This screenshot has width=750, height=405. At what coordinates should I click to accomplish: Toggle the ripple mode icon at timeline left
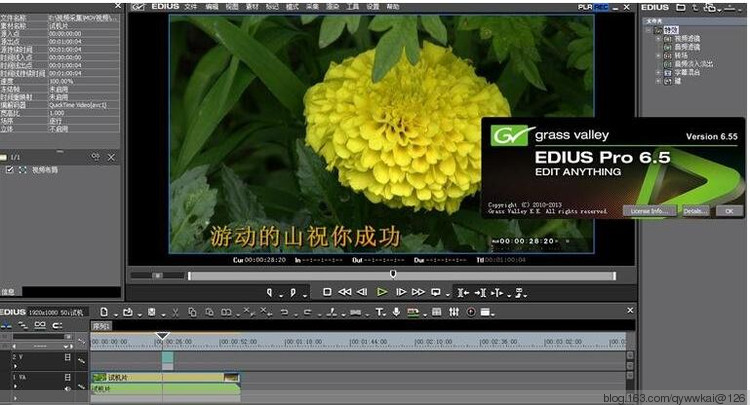(x=22, y=326)
